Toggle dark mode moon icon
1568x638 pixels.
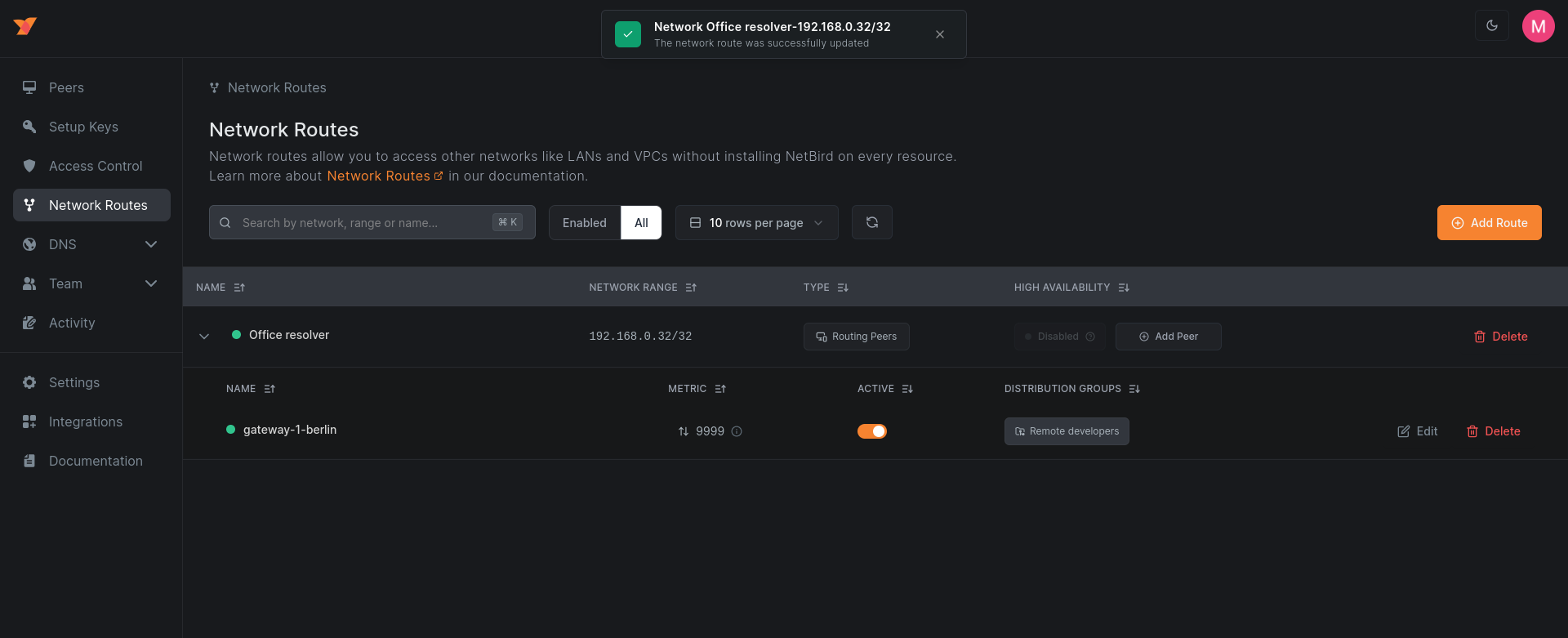tap(1491, 26)
